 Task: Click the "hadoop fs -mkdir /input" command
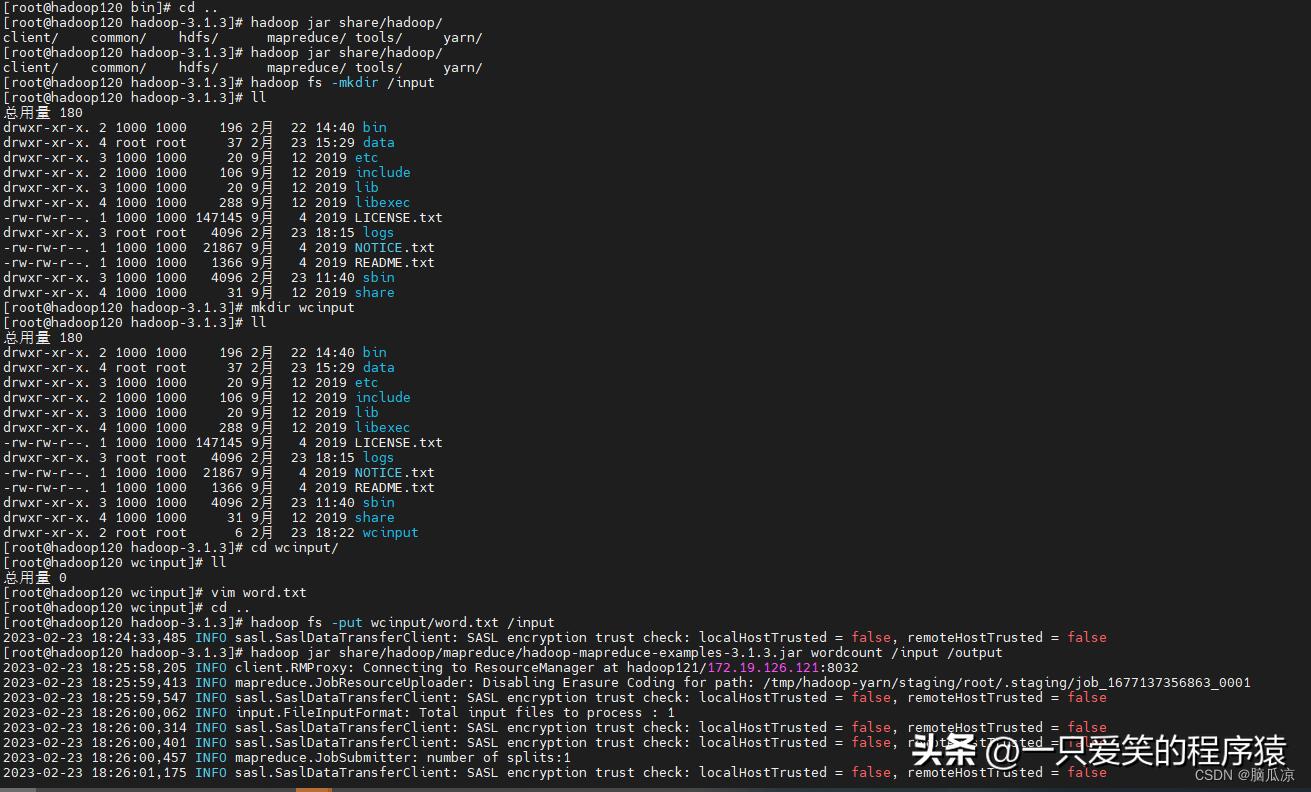pyautogui.click(x=343, y=82)
